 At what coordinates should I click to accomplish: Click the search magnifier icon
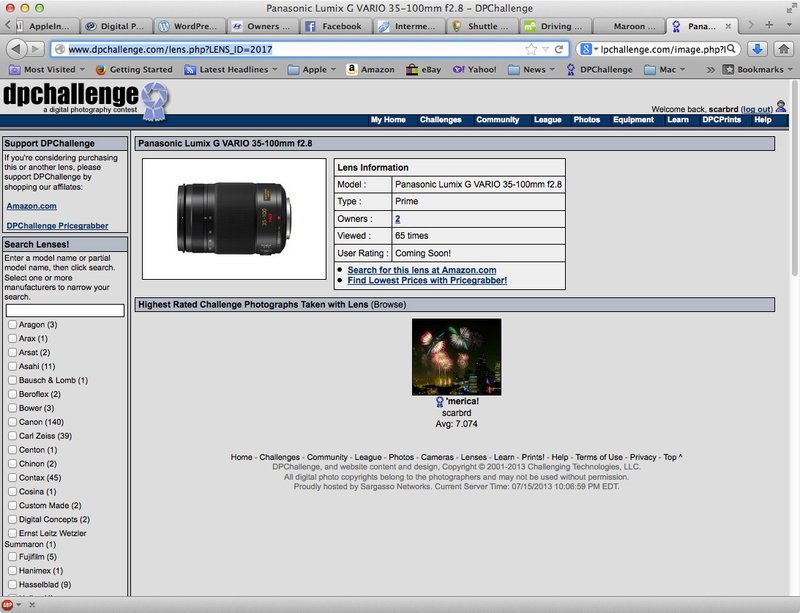(x=731, y=49)
